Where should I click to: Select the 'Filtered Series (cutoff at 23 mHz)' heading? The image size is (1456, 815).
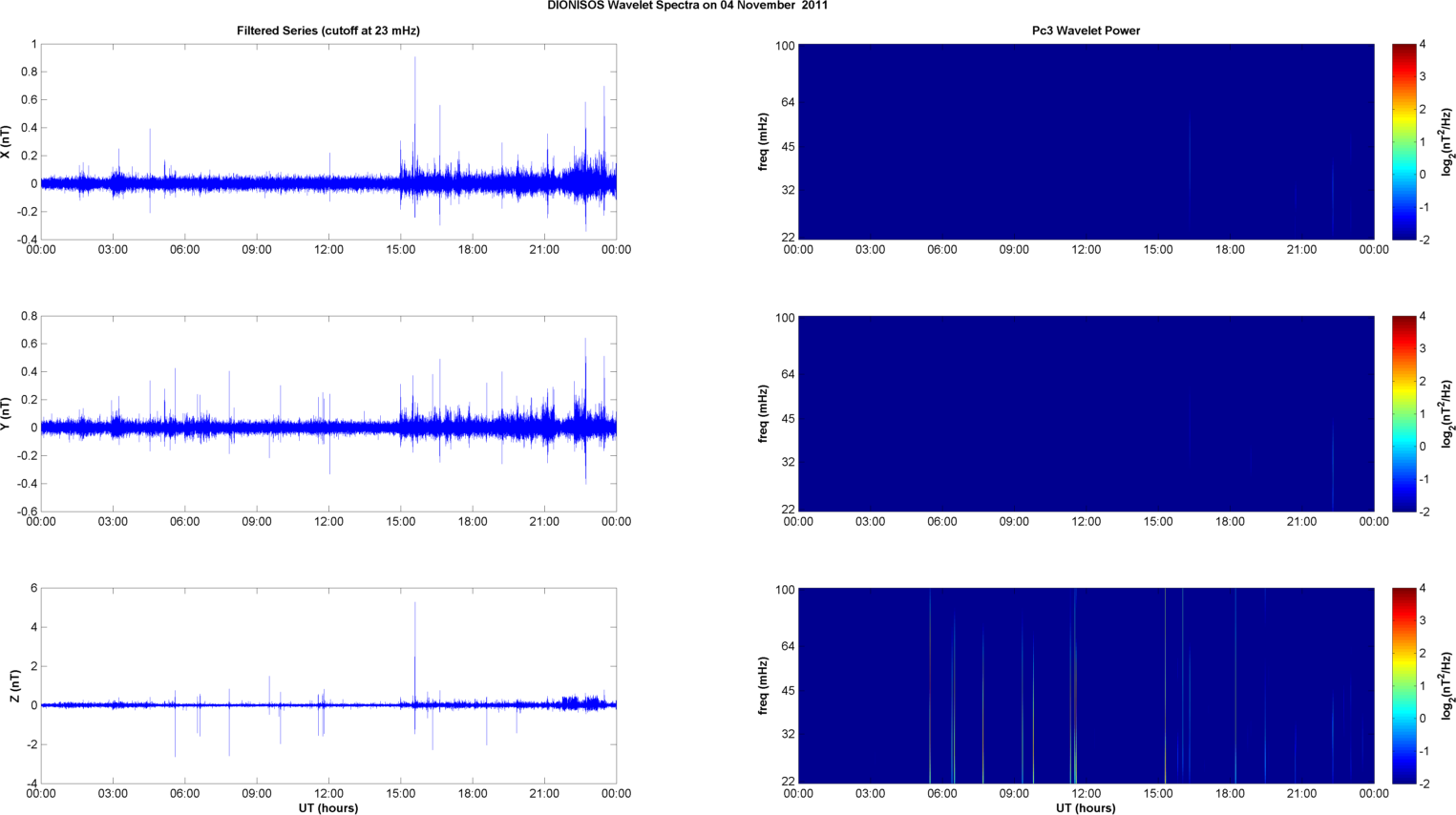coord(328,31)
